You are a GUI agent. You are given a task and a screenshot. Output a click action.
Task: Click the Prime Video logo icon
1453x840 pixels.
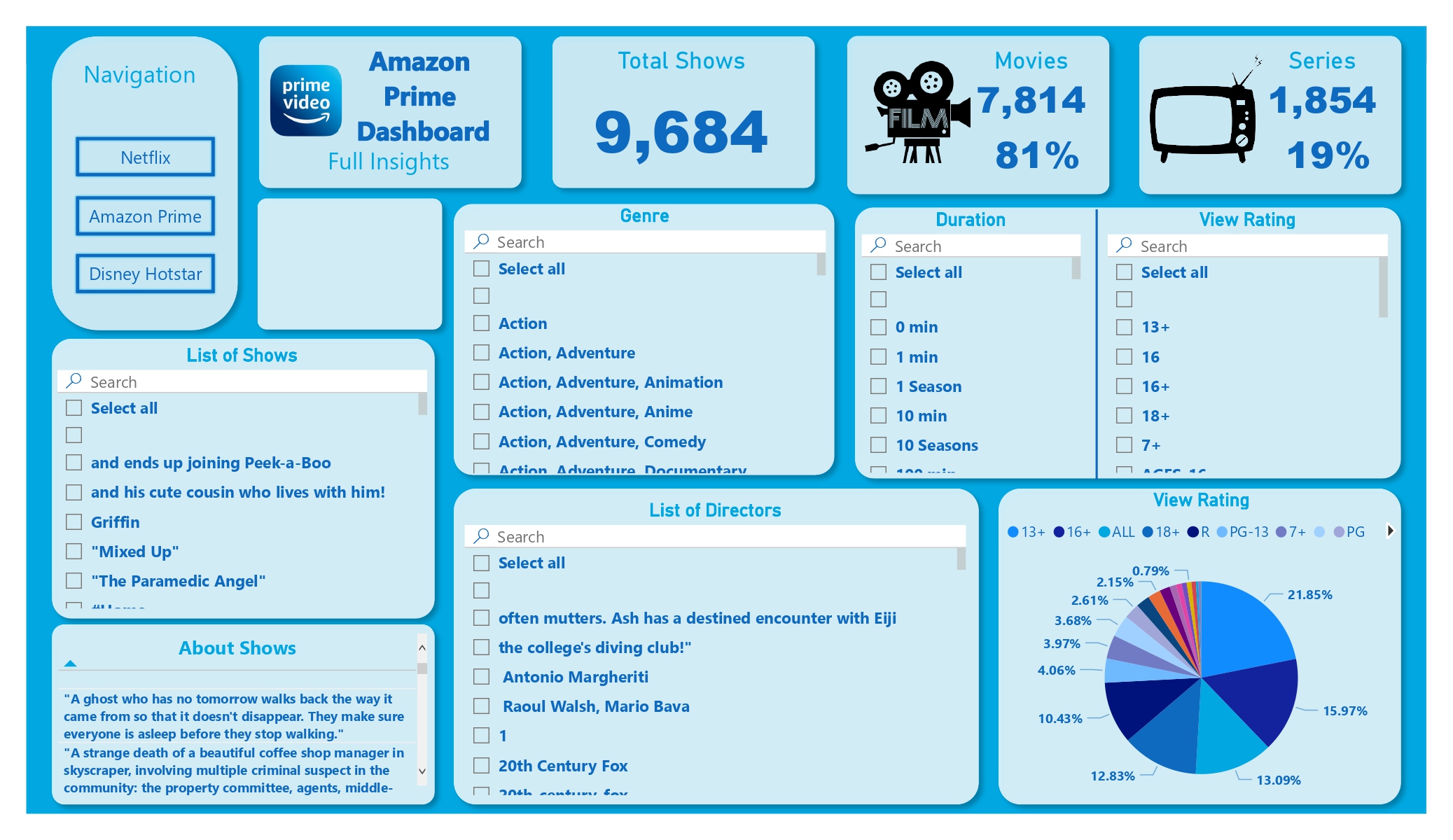(306, 100)
